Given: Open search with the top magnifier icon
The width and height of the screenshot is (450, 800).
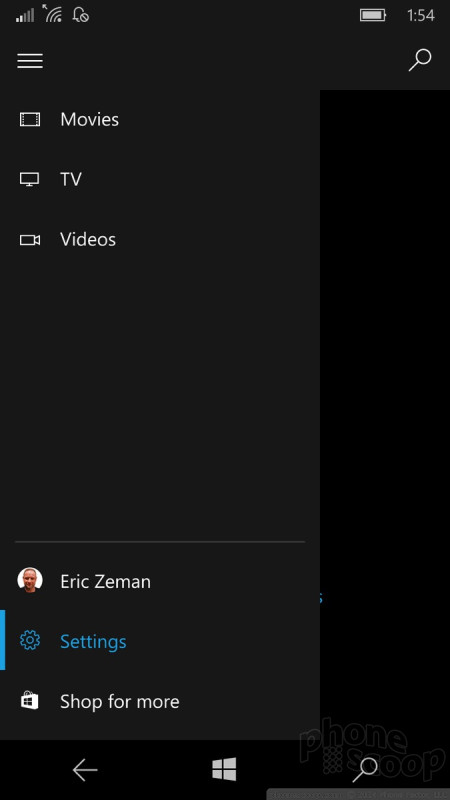Looking at the screenshot, I should pos(420,60).
